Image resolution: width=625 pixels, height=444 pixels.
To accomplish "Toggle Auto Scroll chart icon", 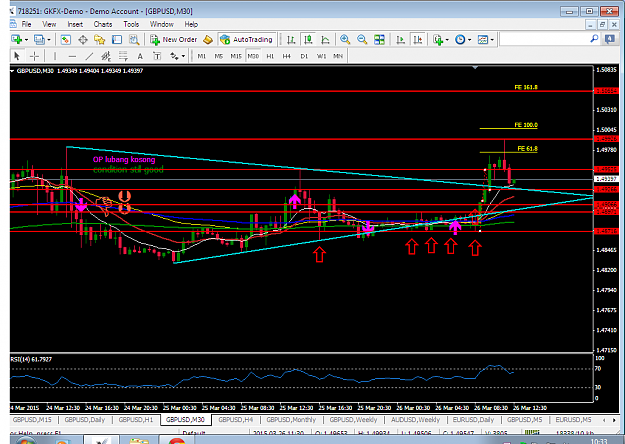I will coord(400,39).
